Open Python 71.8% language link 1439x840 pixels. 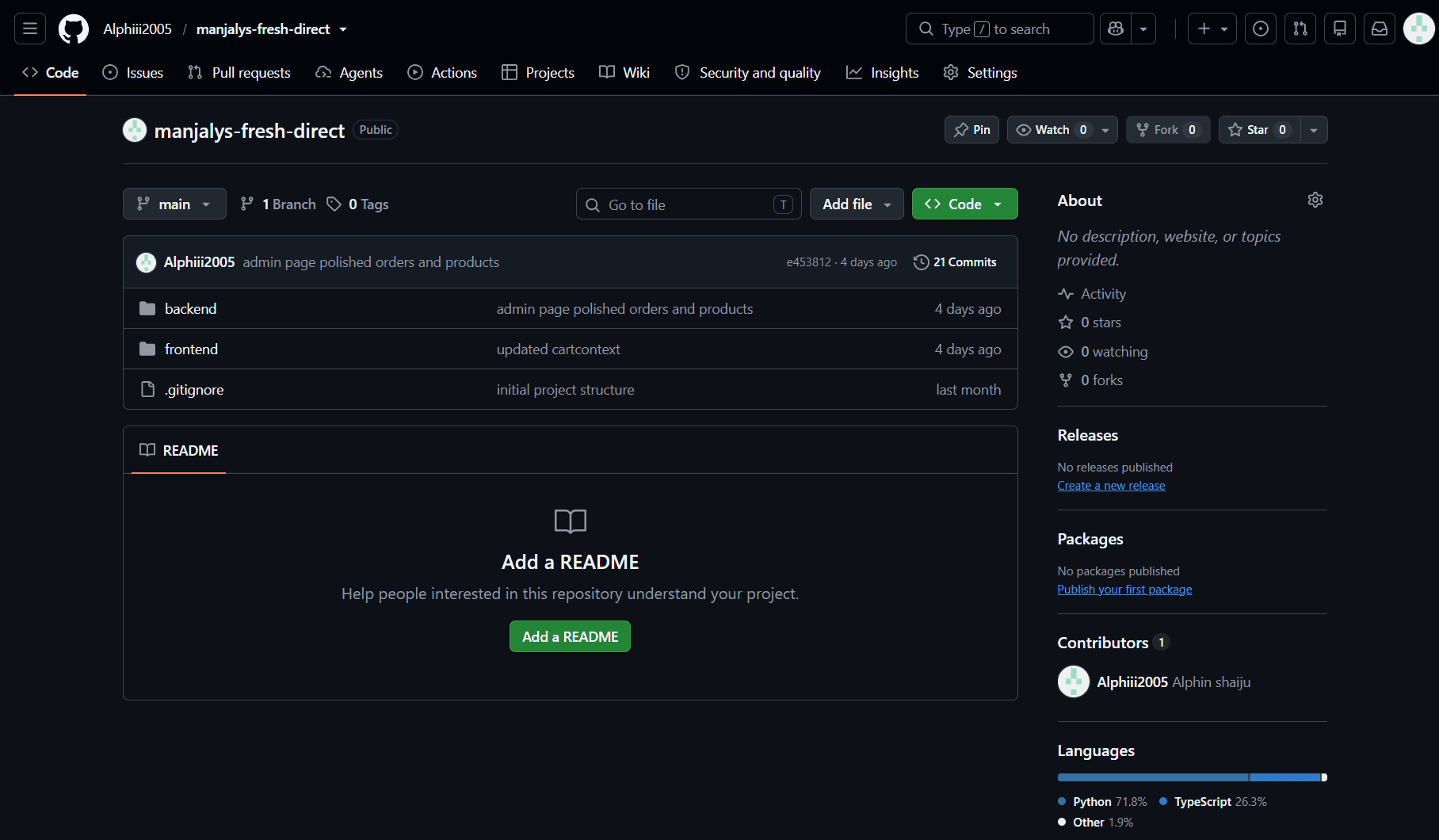tap(1103, 802)
